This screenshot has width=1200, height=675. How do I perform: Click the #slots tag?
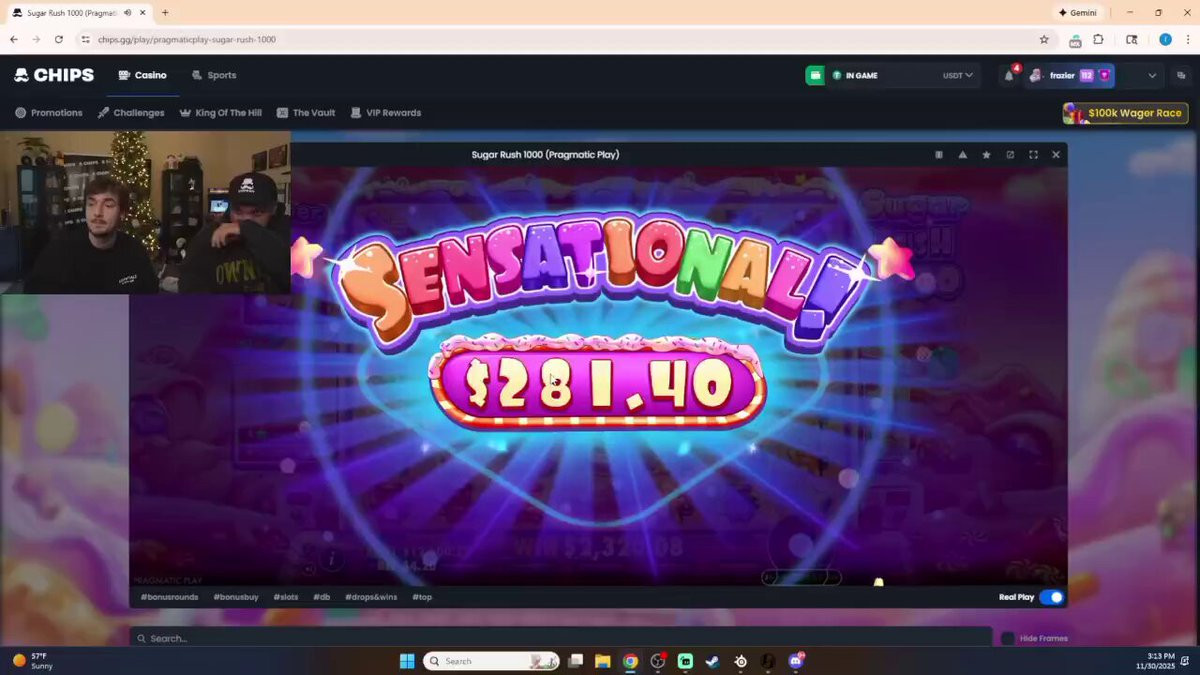tap(286, 597)
